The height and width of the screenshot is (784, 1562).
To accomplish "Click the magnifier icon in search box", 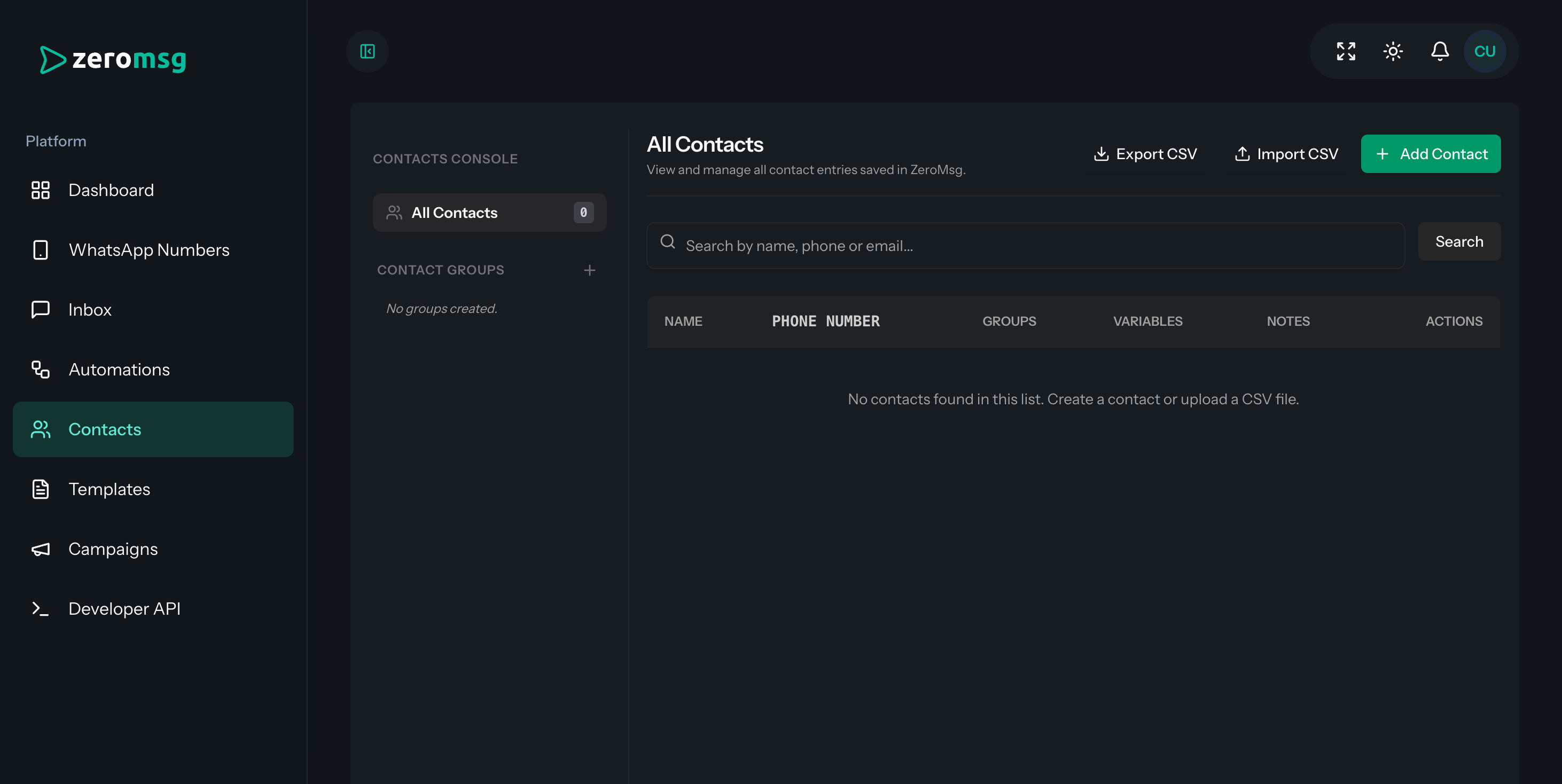I will tap(668, 241).
